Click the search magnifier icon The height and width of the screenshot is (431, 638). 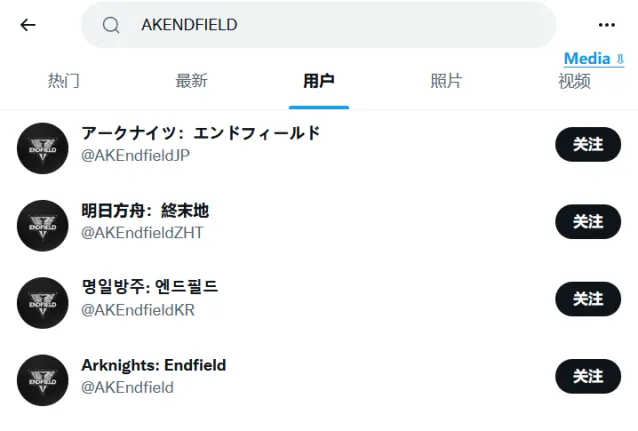click(x=111, y=25)
